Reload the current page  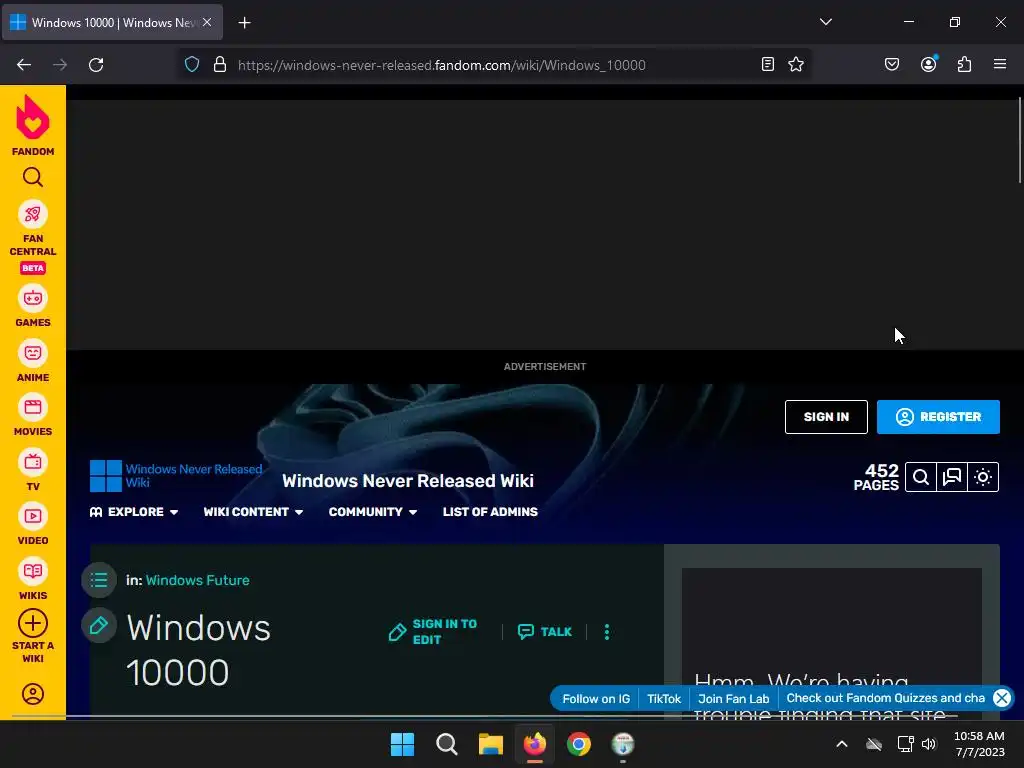96,65
